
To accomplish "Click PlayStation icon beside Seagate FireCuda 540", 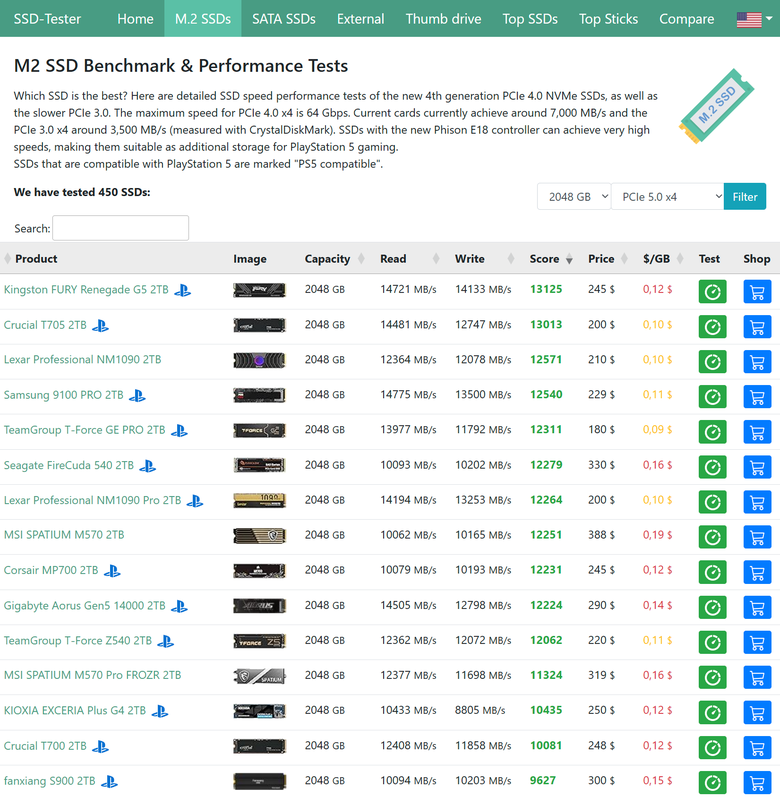I will click(148, 466).
